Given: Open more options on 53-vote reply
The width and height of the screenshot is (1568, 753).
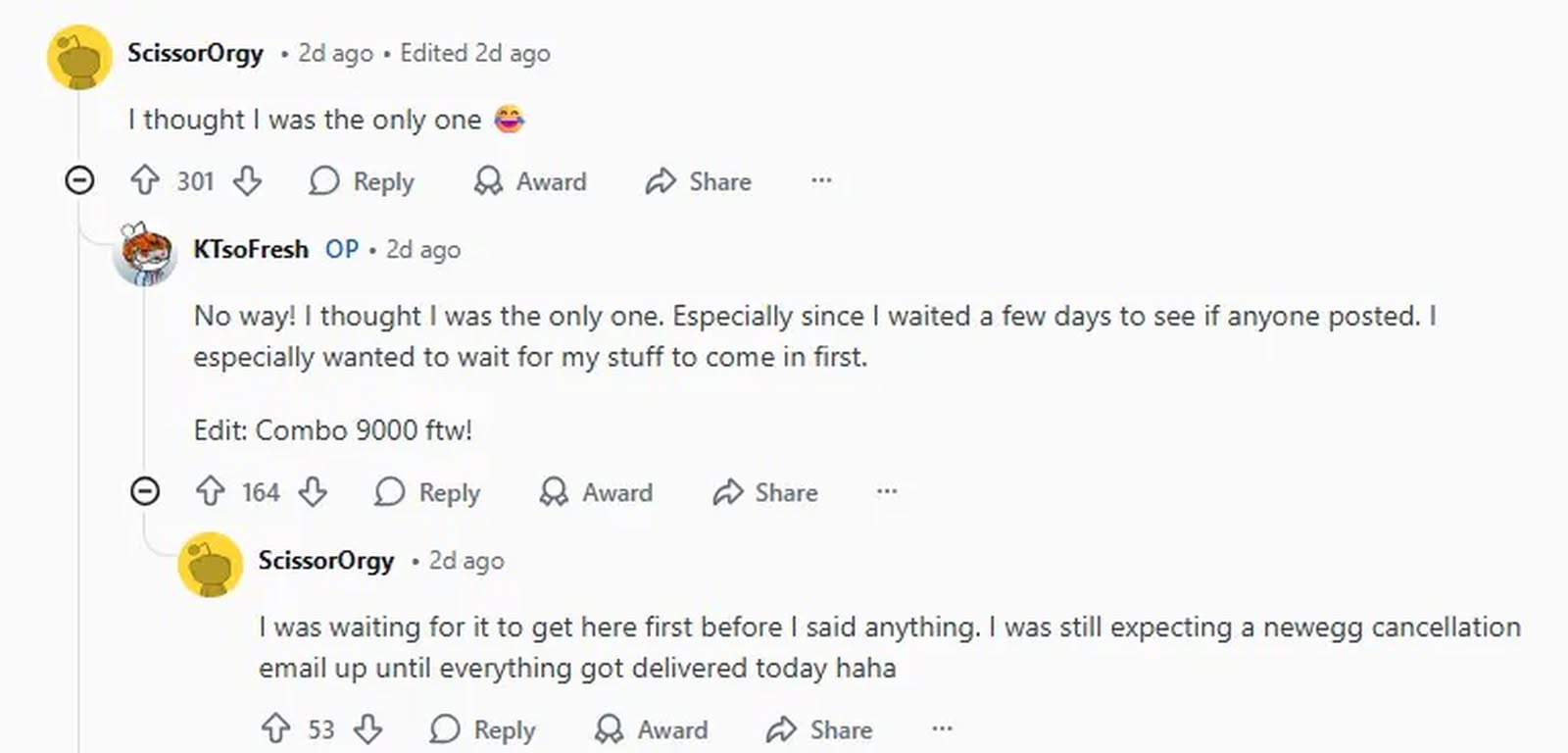Looking at the screenshot, I should tap(942, 728).
